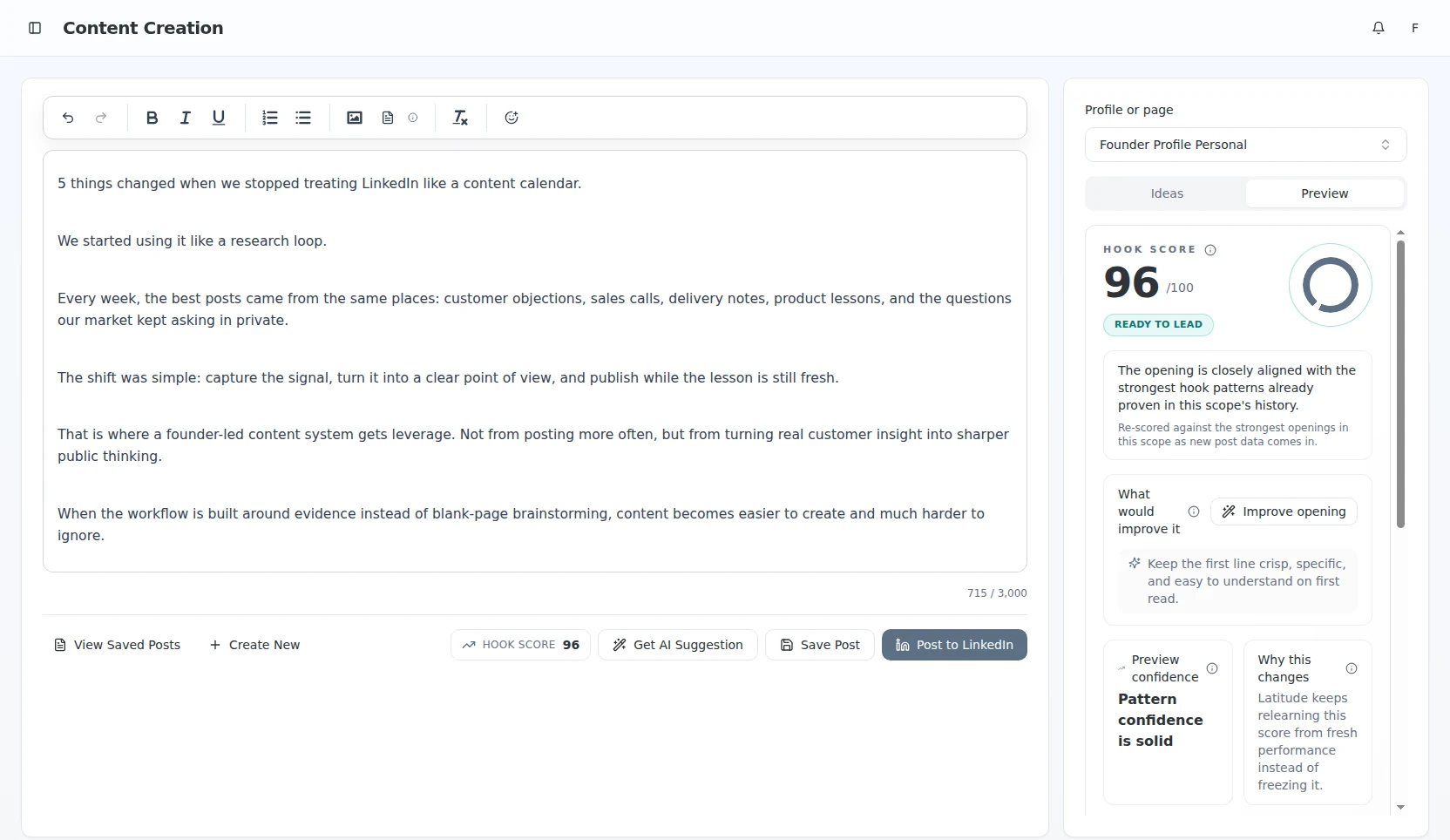Toggle bold formatting
The image size is (1450, 840).
(152, 118)
